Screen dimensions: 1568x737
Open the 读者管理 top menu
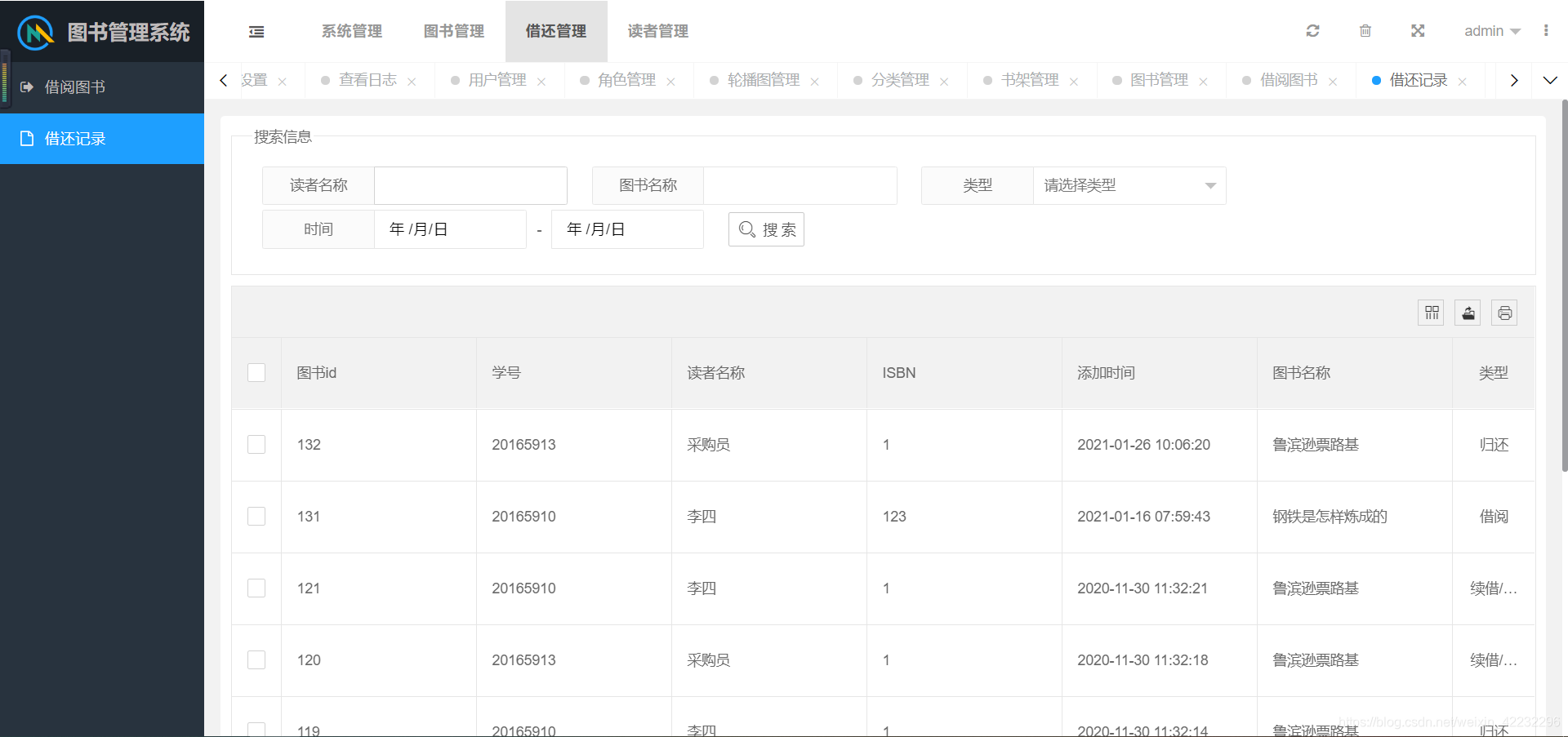click(x=658, y=31)
